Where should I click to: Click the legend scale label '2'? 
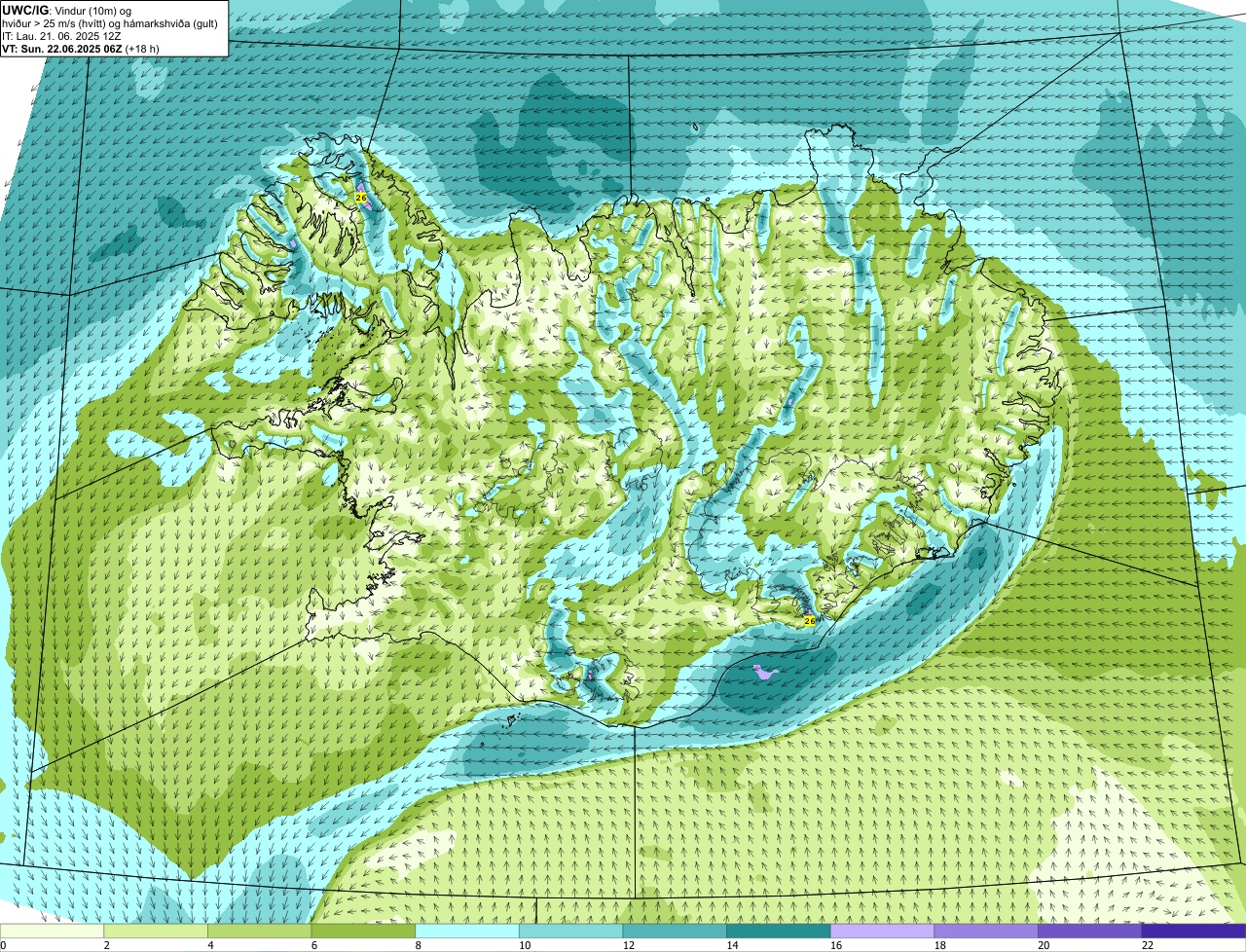(x=106, y=945)
